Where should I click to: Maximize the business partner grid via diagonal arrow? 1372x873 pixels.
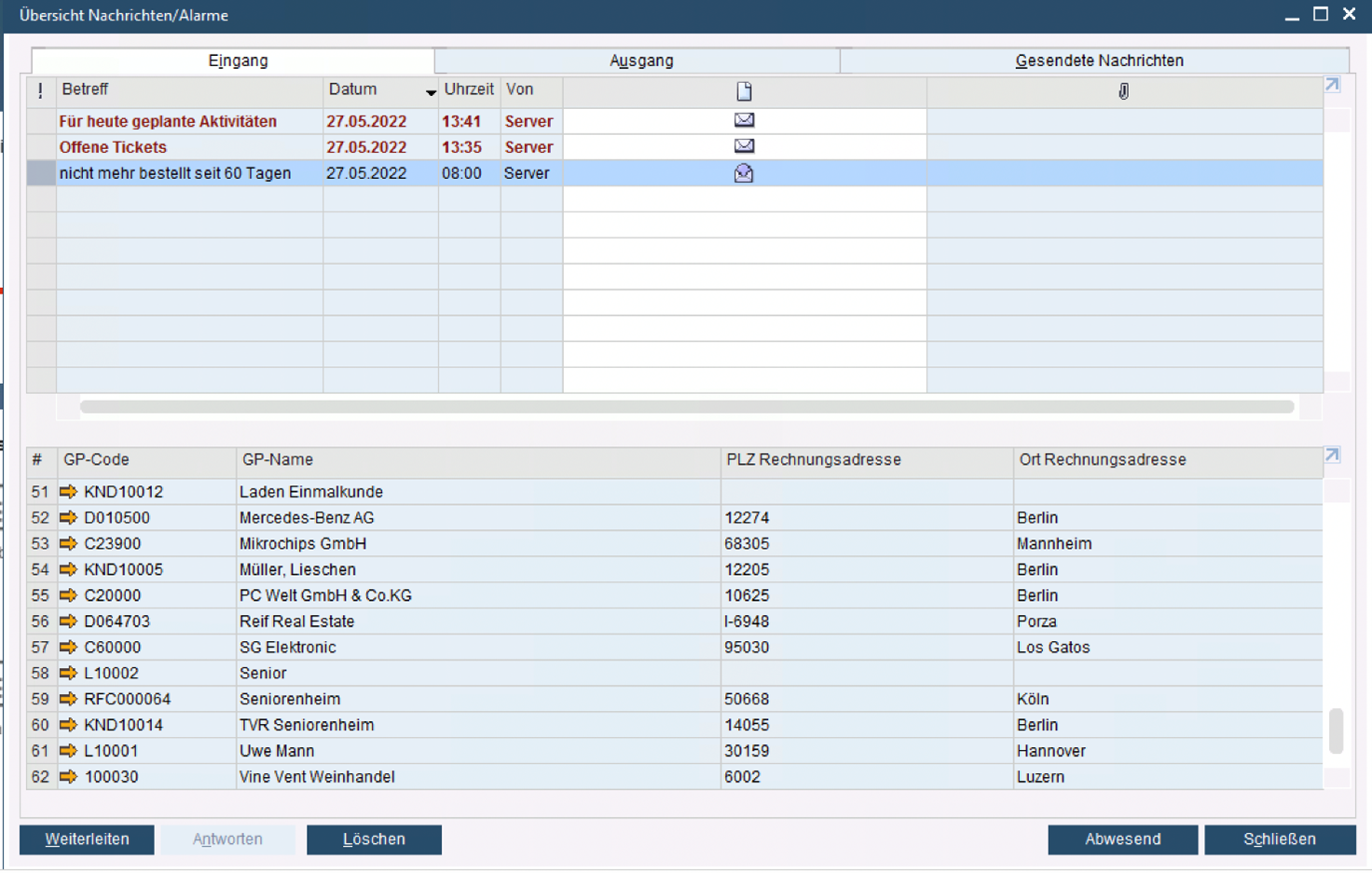click(1332, 455)
